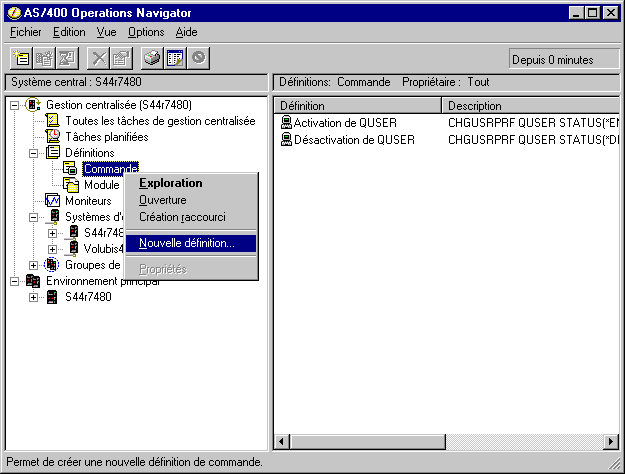Choose Ouverture in the context menu

point(191,200)
